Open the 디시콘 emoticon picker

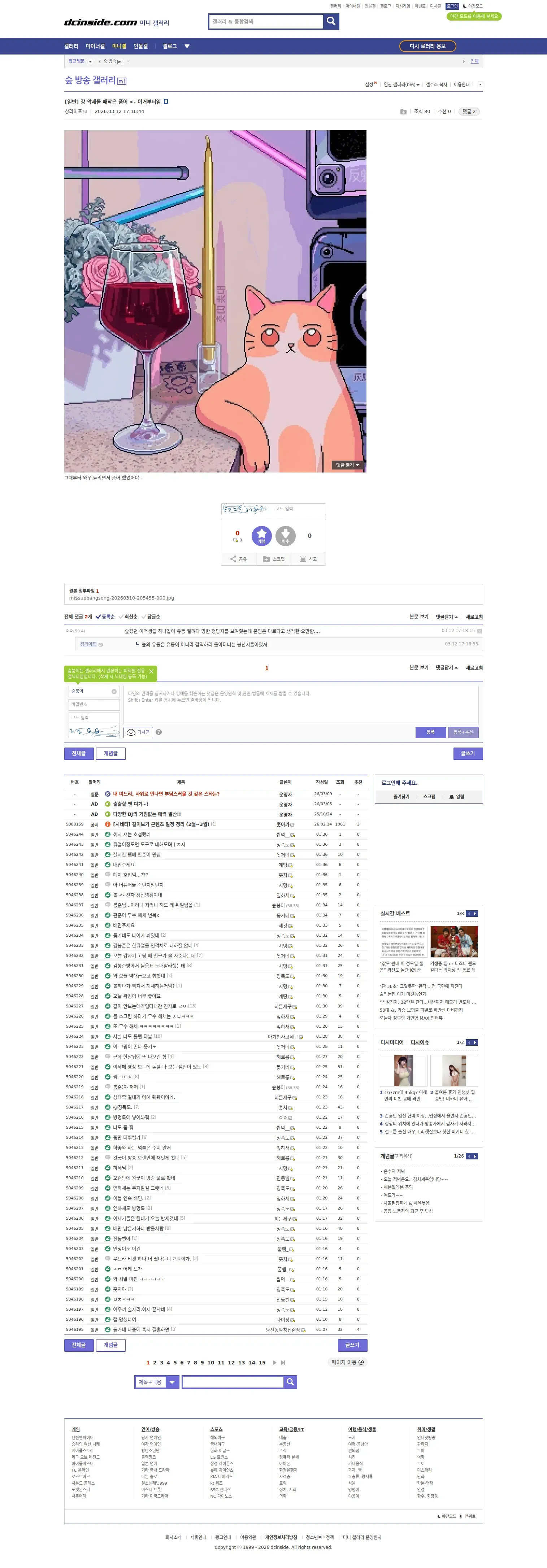(x=138, y=732)
